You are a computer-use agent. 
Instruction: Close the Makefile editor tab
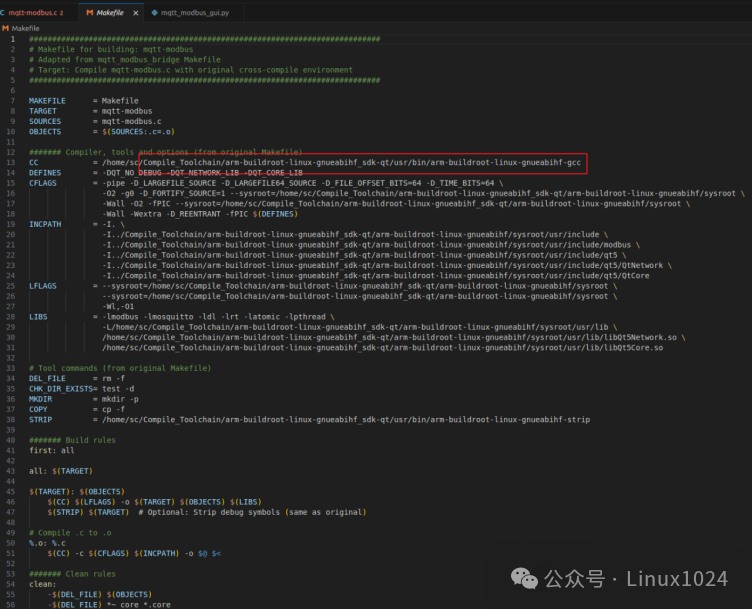point(134,13)
